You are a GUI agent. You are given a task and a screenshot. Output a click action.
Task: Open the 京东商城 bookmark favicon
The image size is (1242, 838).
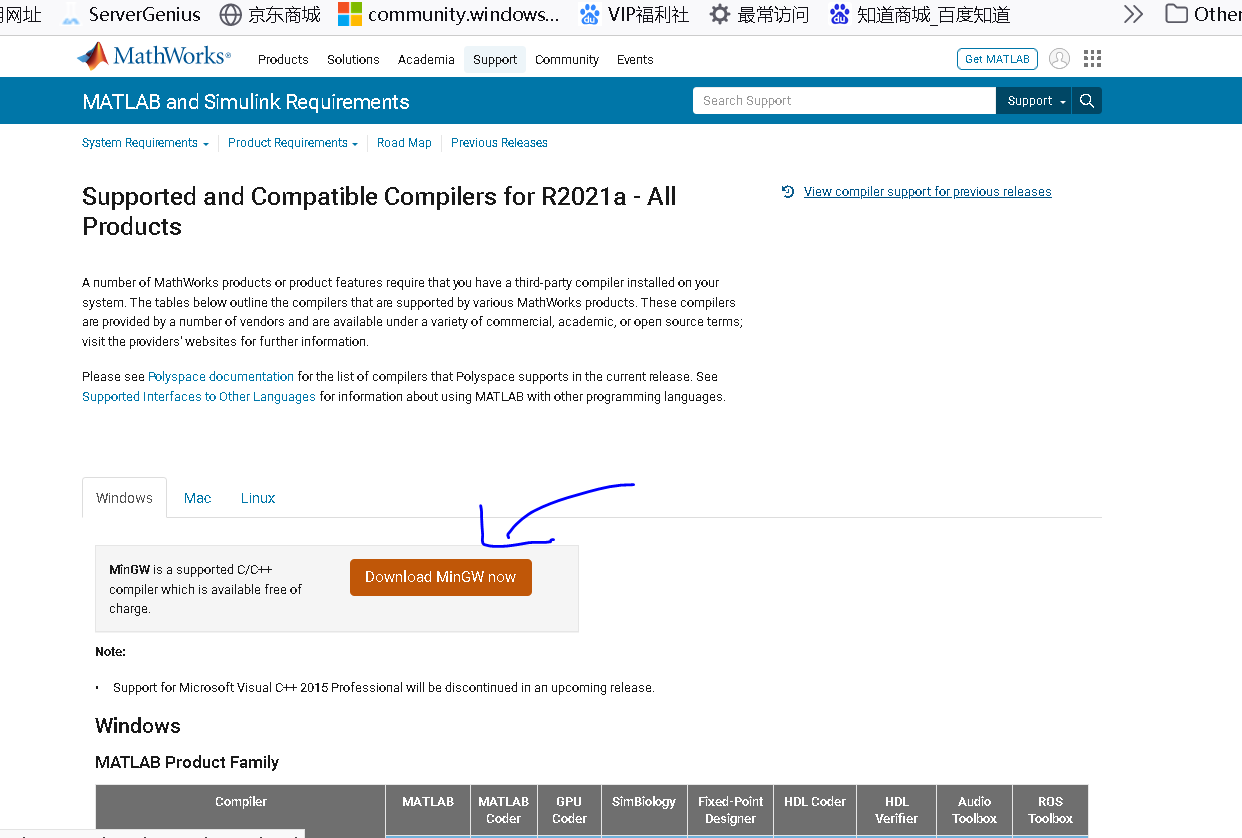point(231,14)
